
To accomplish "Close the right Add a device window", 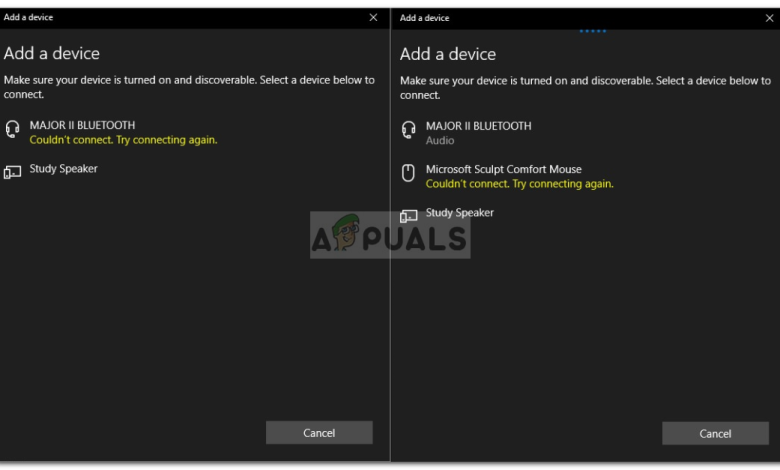I will point(770,18).
